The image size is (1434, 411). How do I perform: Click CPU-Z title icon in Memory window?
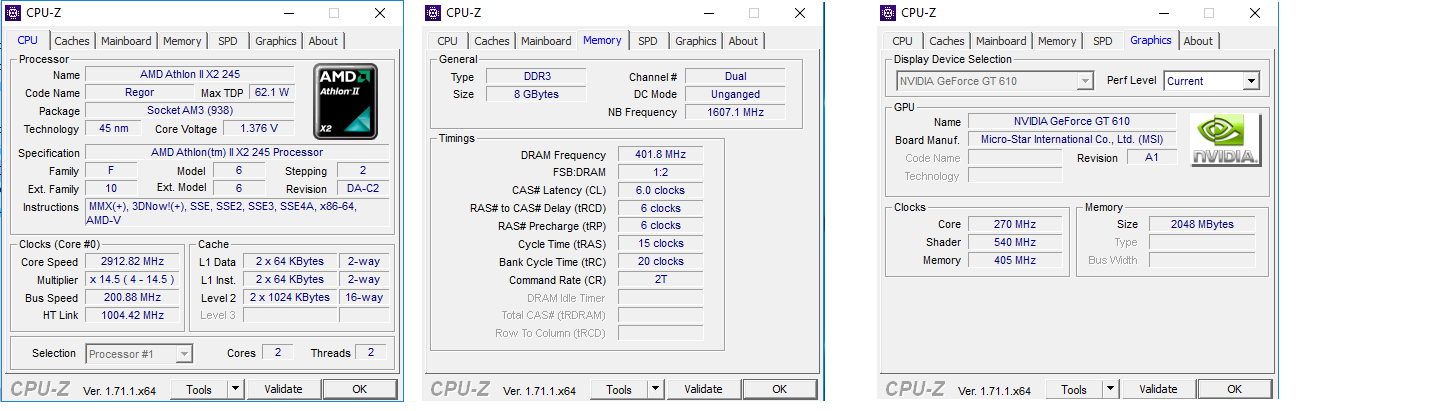(x=432, y=13)
